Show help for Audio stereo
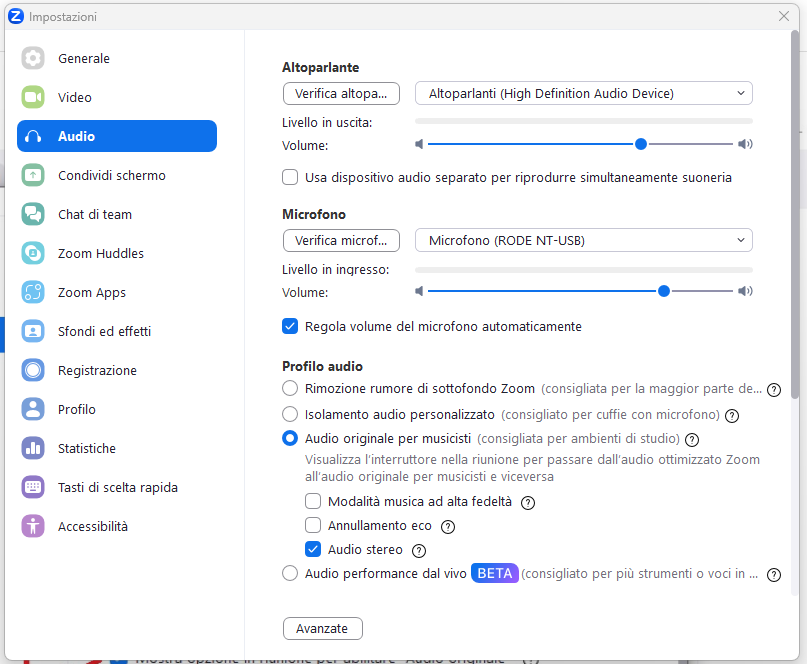The height and width of the screenshot is (664, 807). (419, 551)
